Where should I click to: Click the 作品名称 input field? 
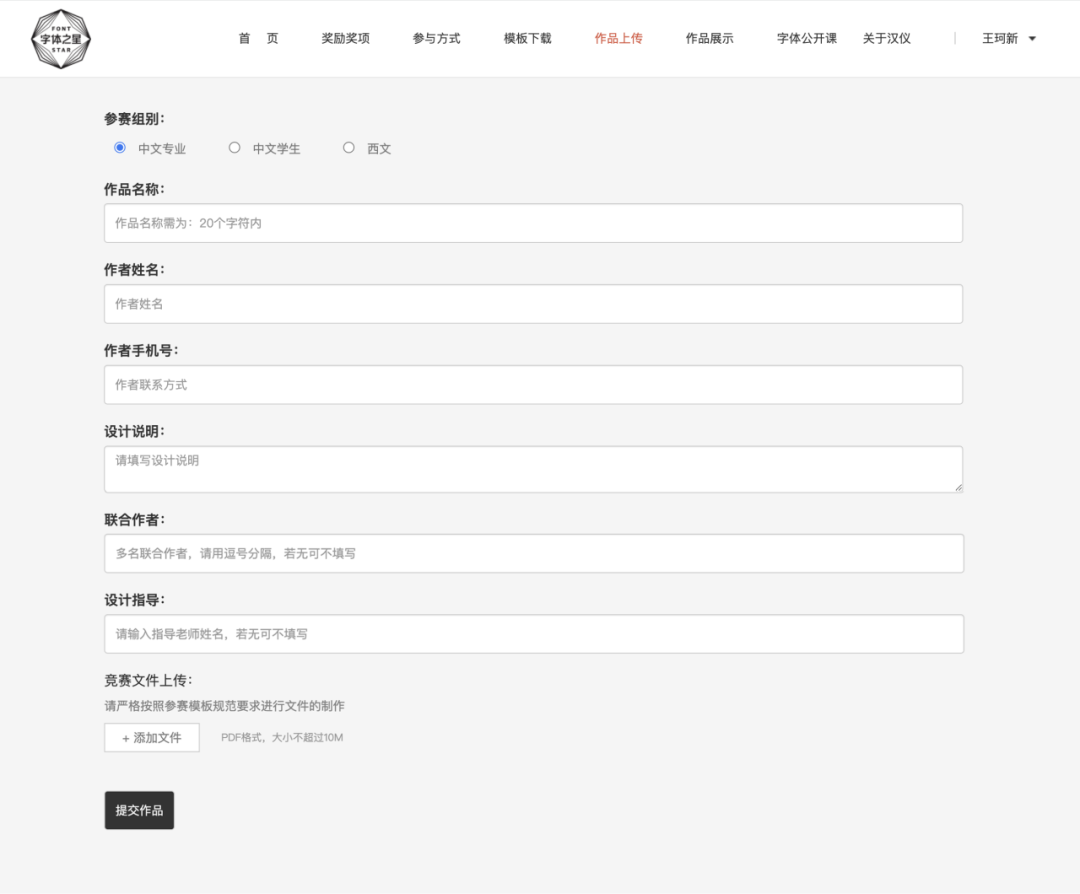point(533,223)
